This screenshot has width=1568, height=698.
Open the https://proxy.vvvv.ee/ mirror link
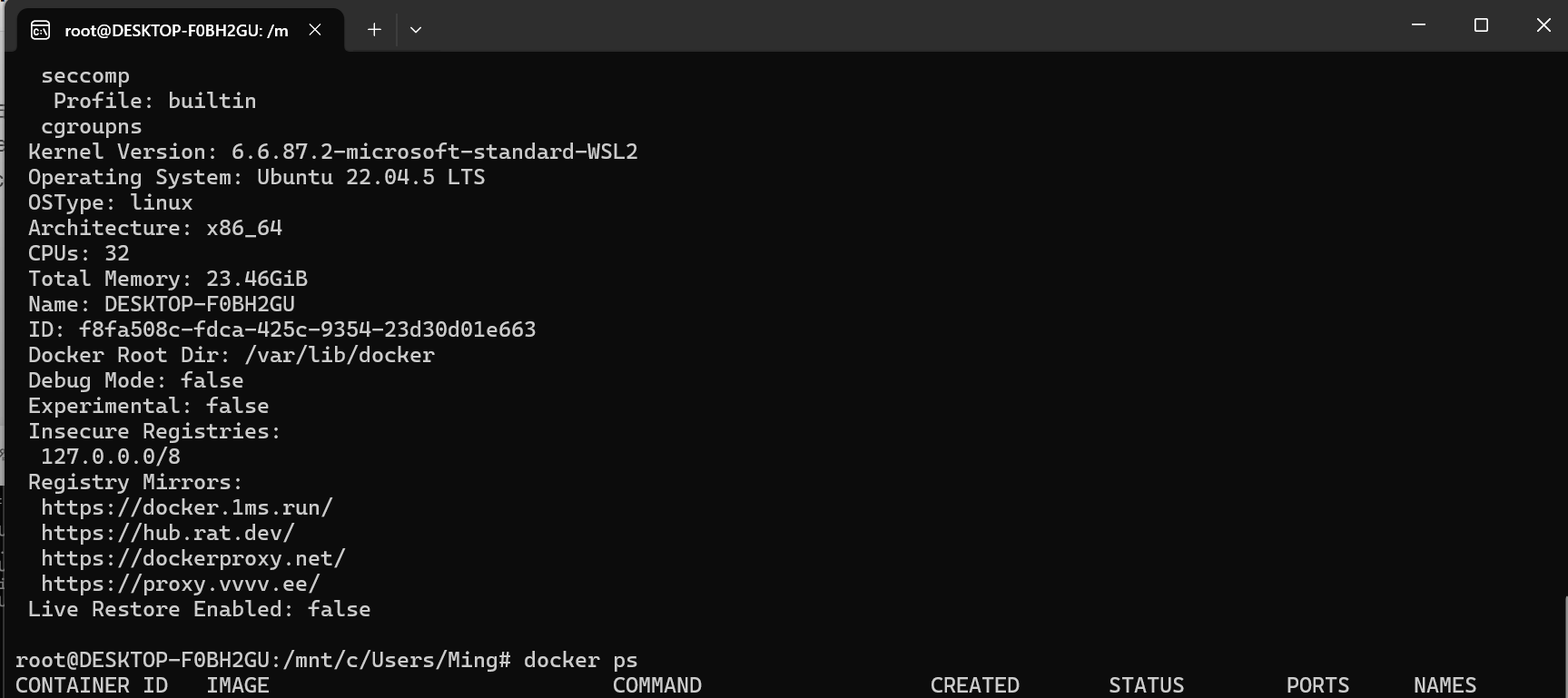tap(178, 584)
